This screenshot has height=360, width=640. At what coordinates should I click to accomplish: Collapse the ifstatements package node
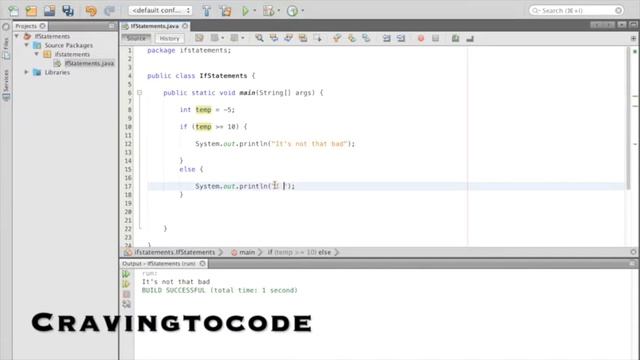37,54
